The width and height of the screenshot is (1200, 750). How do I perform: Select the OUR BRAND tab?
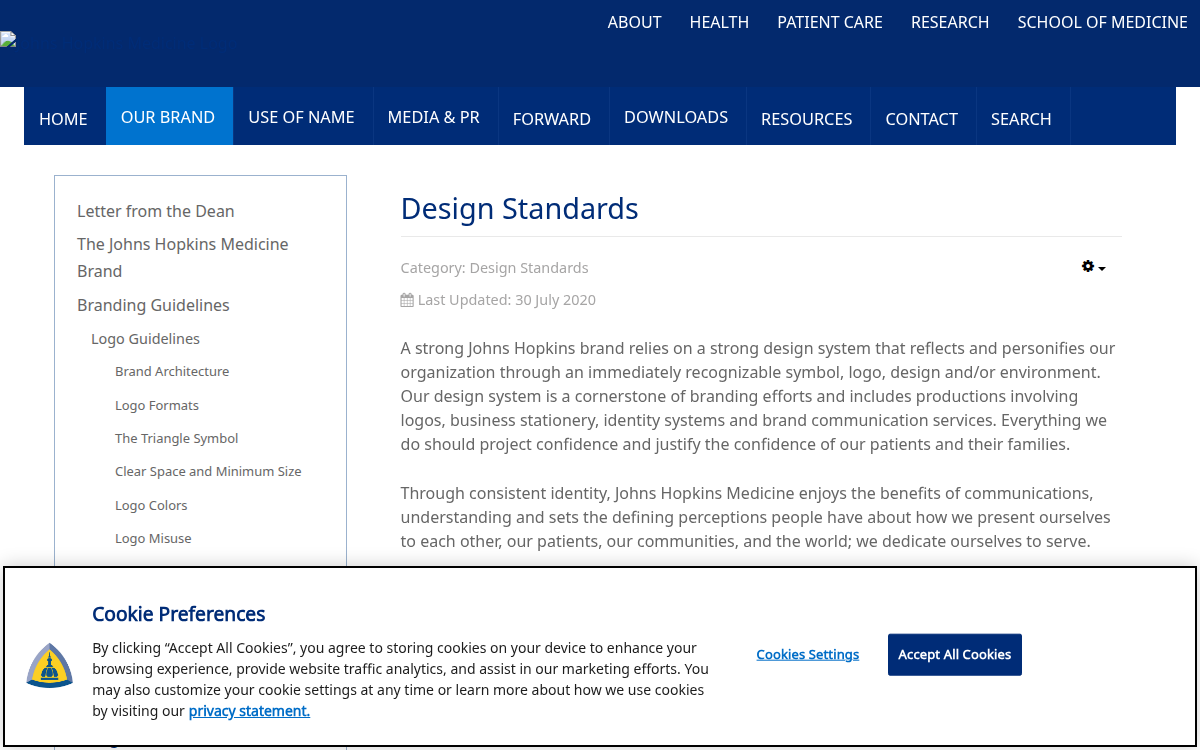click(168, 117)
